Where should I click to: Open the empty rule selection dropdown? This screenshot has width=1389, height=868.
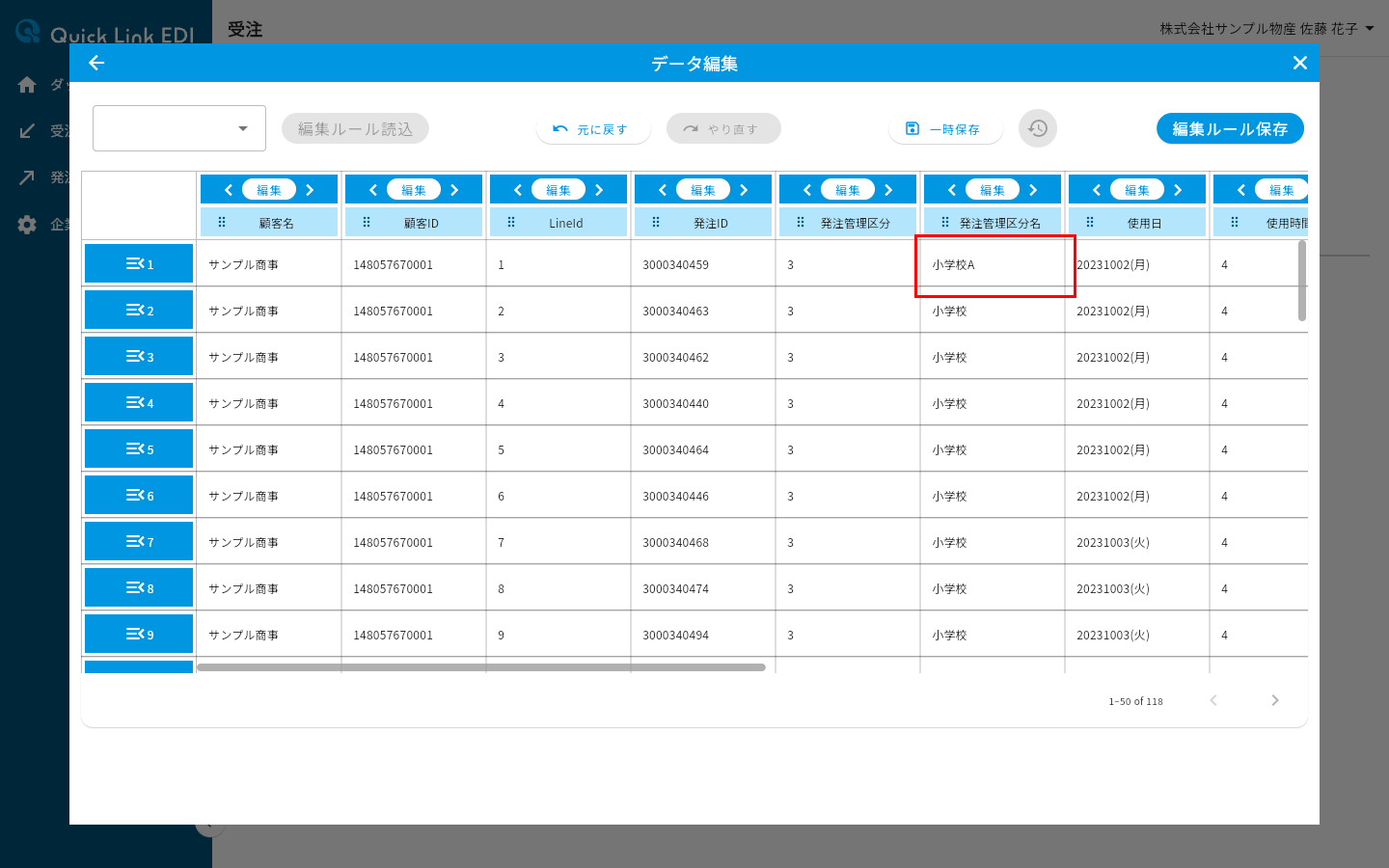click(x=179, y=128)
